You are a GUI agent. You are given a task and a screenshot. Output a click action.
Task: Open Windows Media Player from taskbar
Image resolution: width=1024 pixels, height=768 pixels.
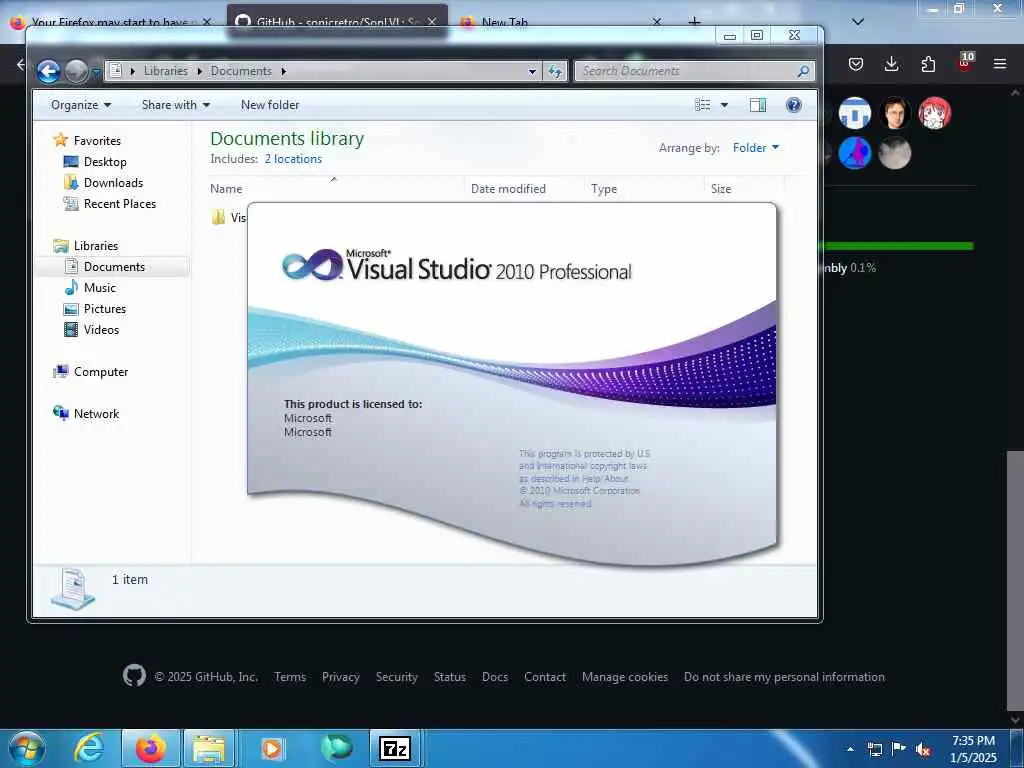[x=272, y=748]
